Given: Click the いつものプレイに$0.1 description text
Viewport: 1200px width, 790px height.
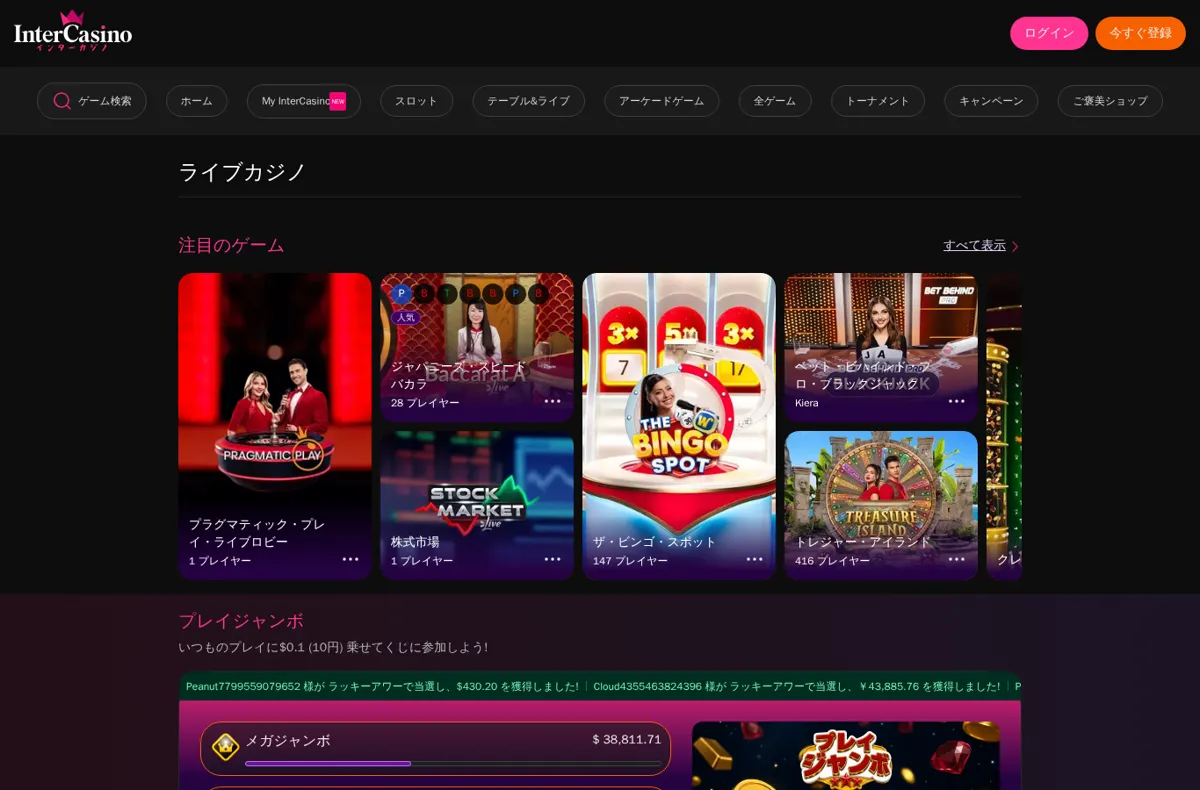Looking at the screenshot, I should point(333,648).
